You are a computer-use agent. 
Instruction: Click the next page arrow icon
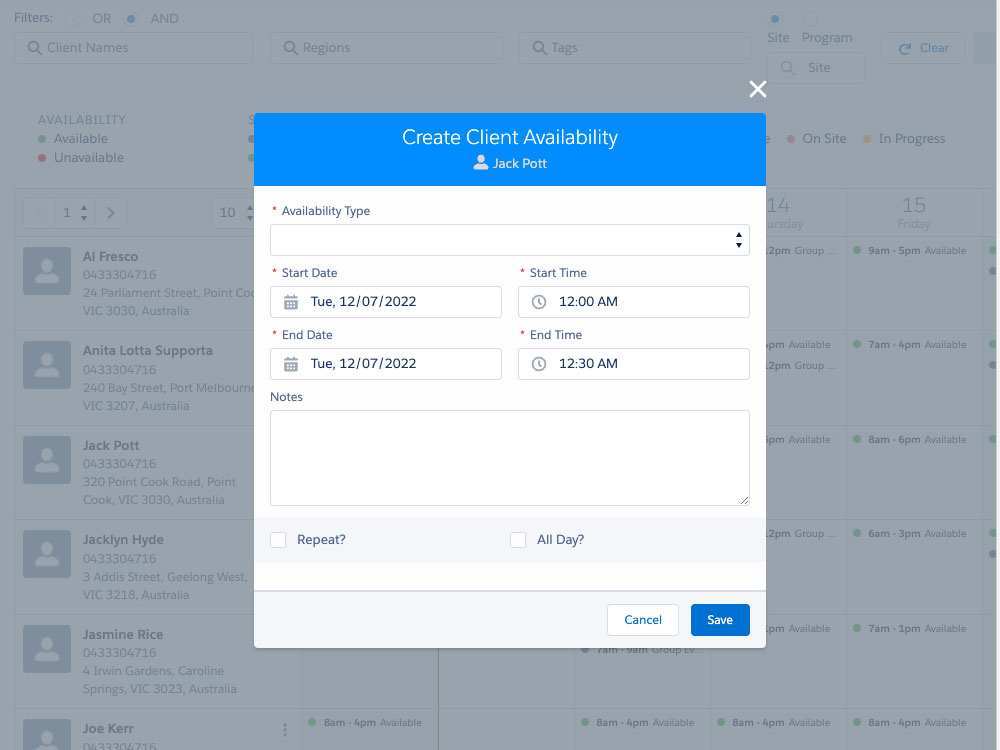[111, 212]
